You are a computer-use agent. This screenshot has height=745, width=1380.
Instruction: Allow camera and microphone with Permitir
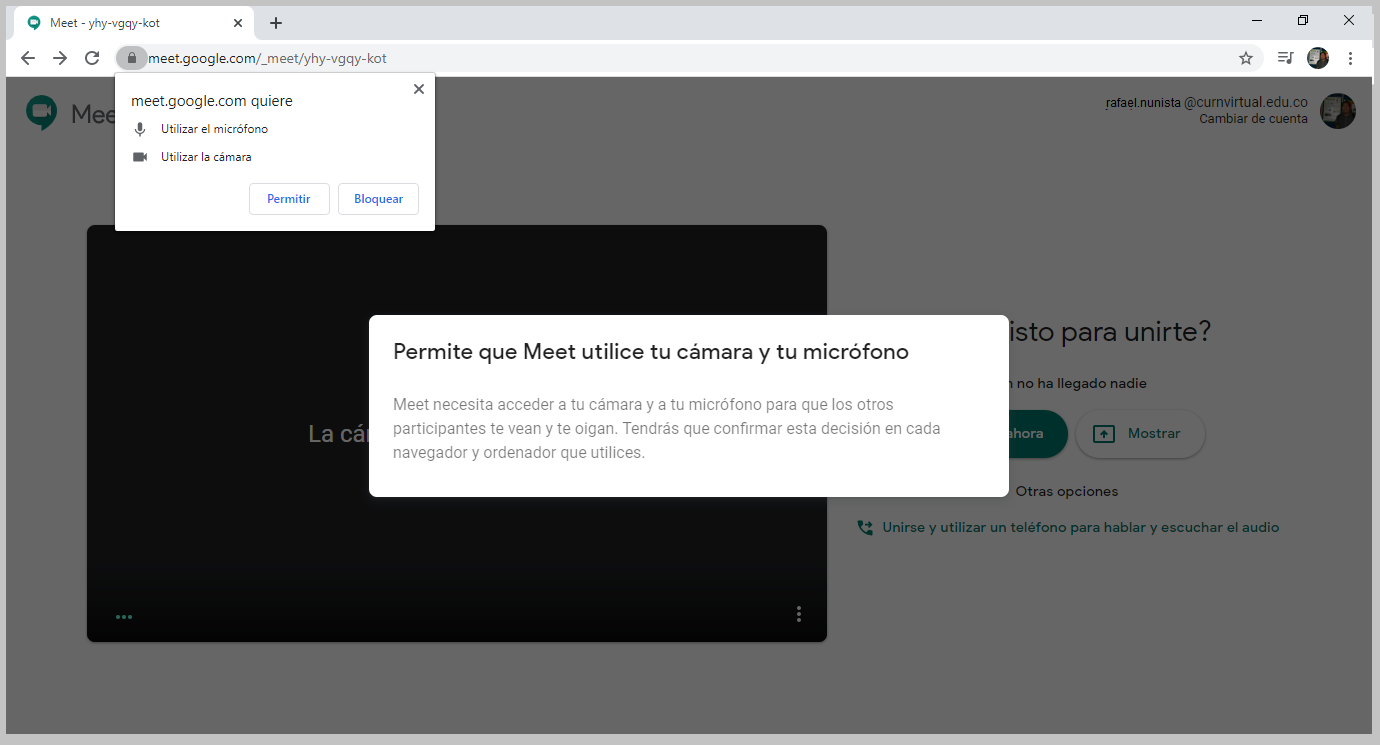289,199
